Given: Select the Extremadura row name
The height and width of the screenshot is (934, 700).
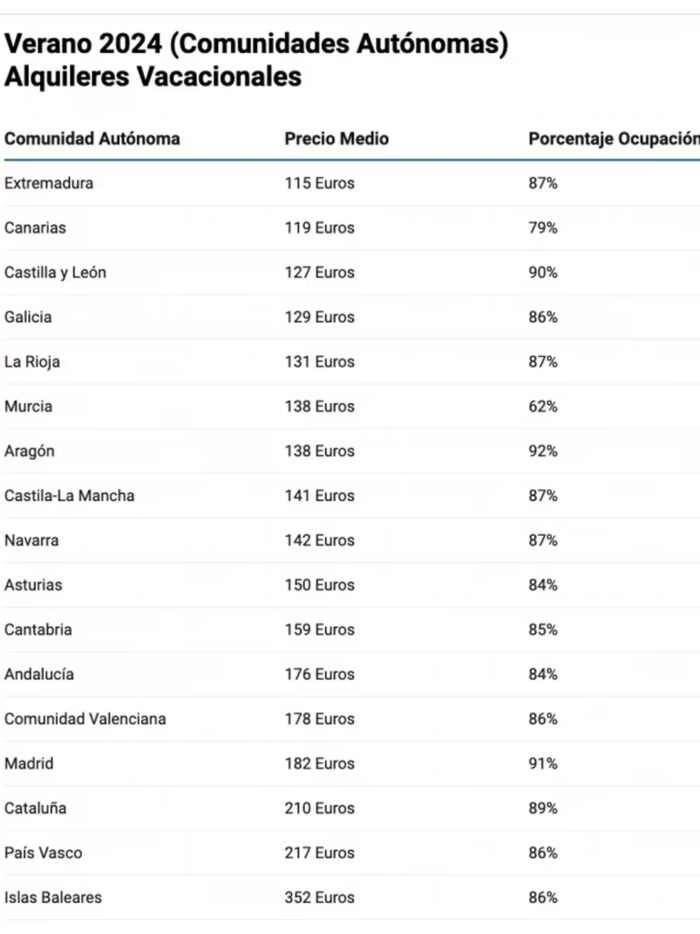Looking at the screenshot, I should tap(49, 183).
